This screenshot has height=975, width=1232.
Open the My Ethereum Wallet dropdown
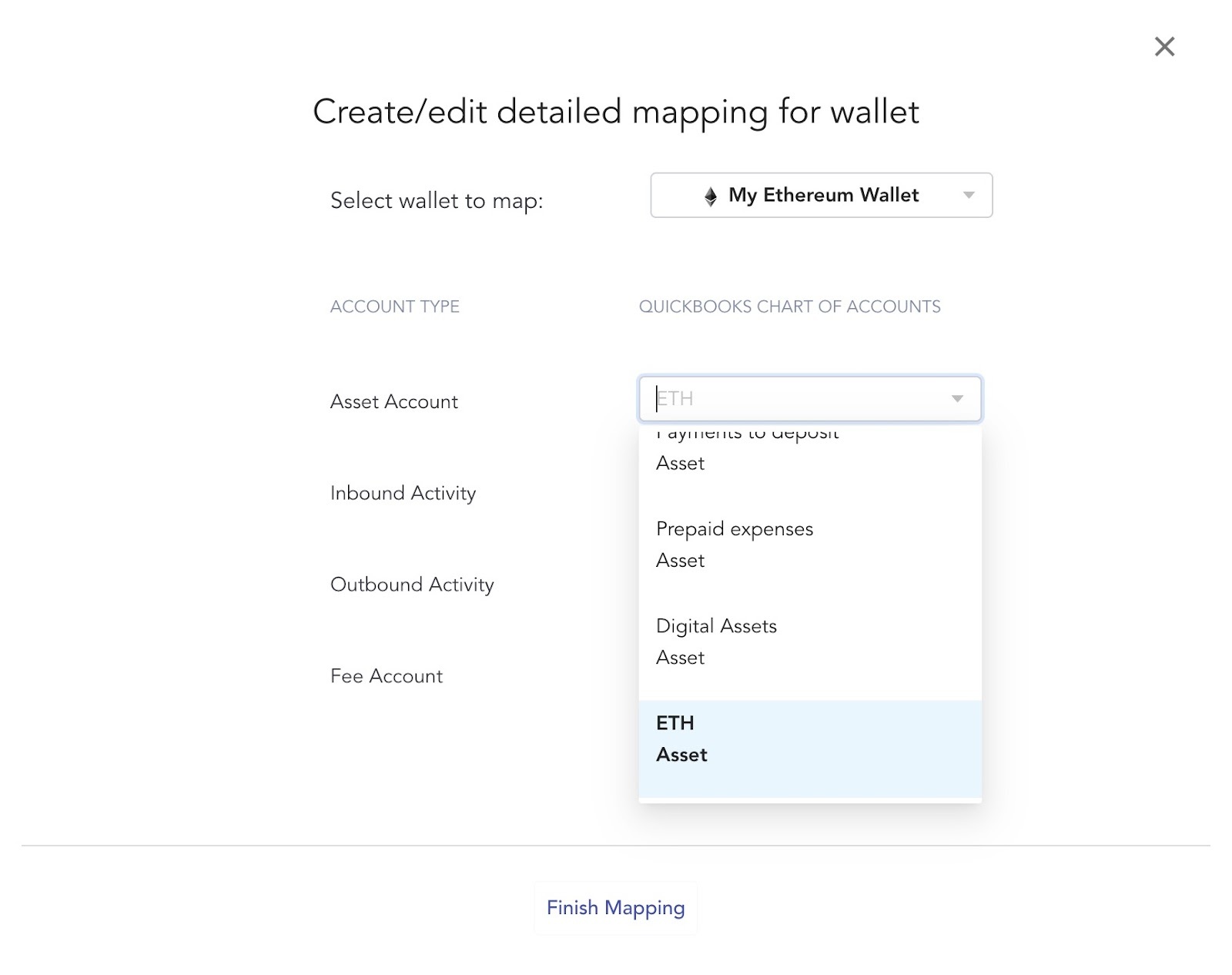821,196
